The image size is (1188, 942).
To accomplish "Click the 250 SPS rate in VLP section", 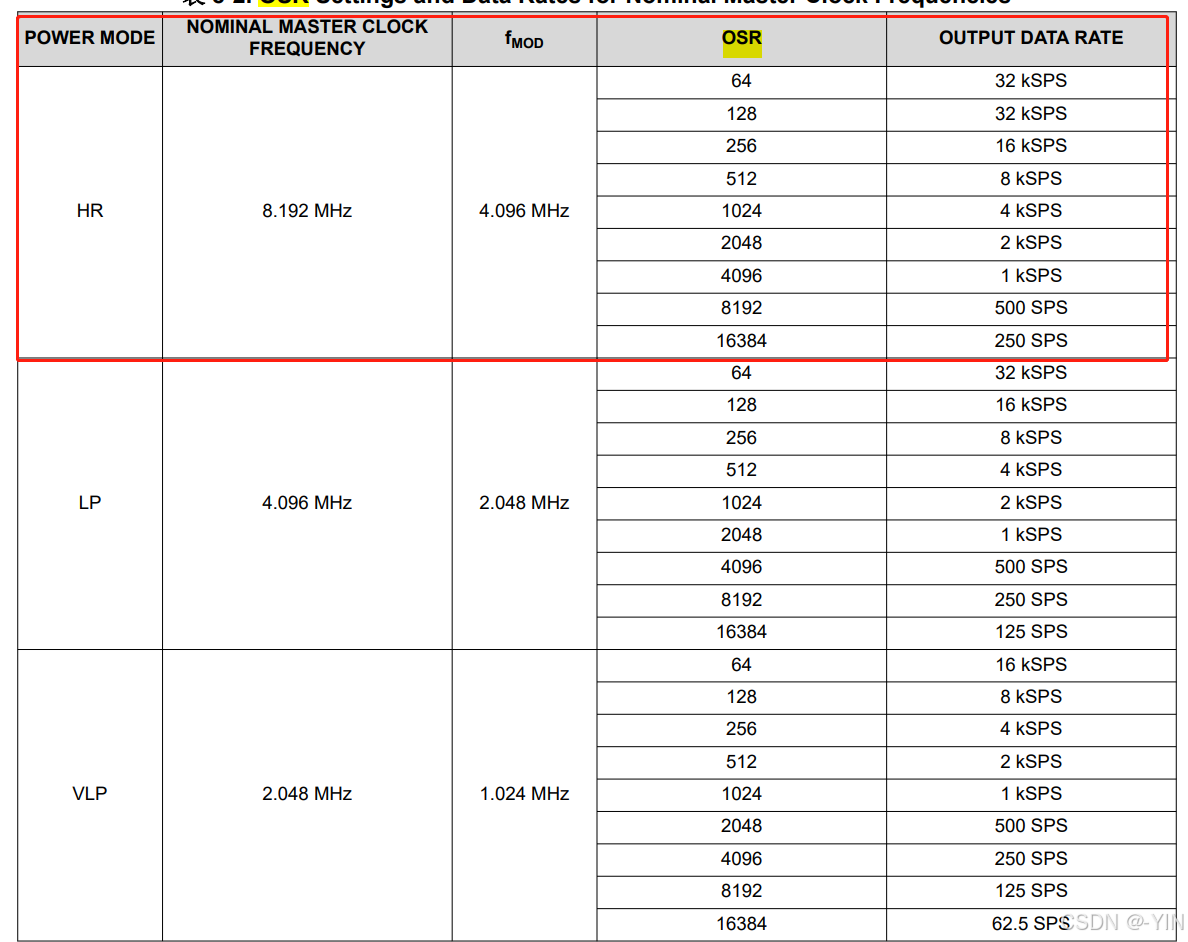I will point(1030,859).
